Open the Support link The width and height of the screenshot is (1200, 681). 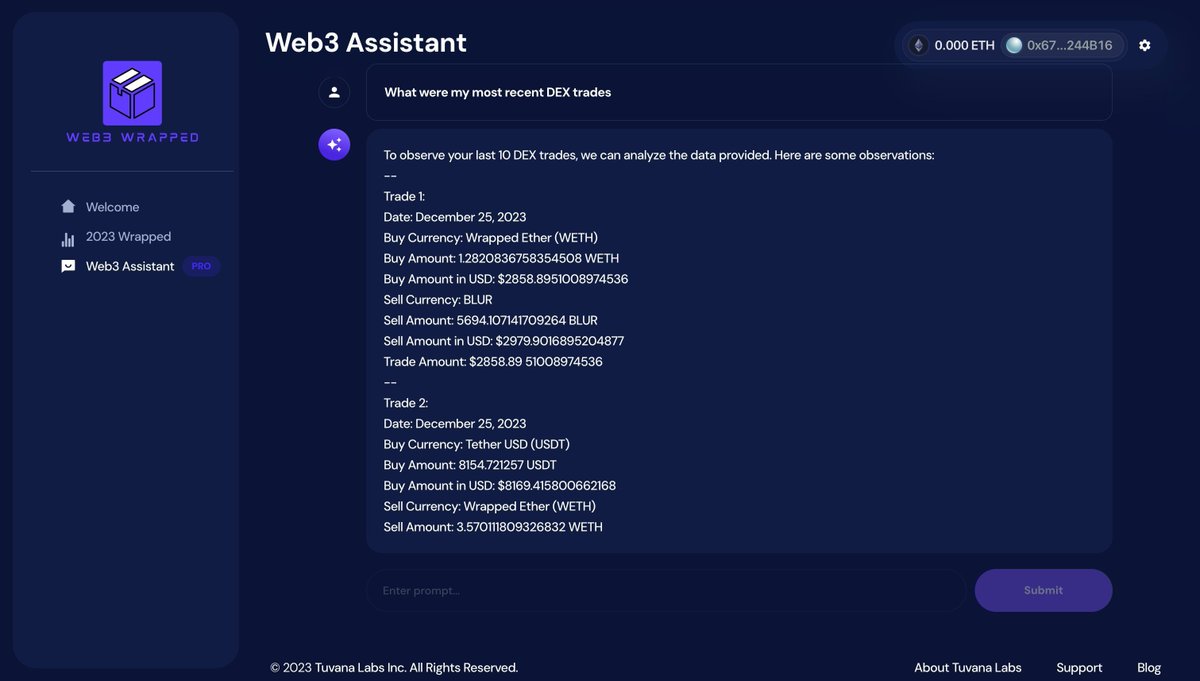1079,667
